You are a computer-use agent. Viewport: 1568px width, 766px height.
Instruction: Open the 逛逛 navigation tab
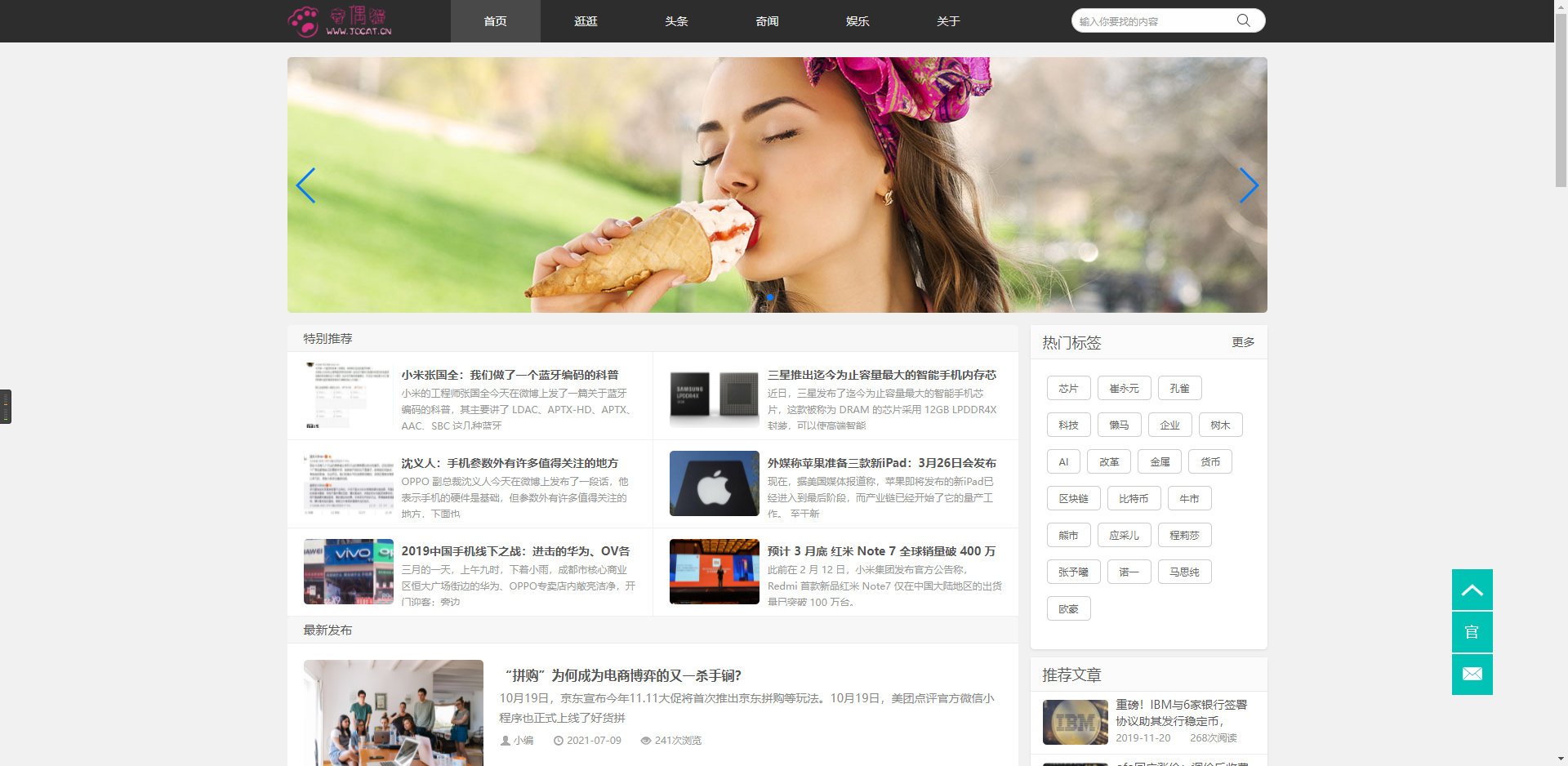point(586,21)
